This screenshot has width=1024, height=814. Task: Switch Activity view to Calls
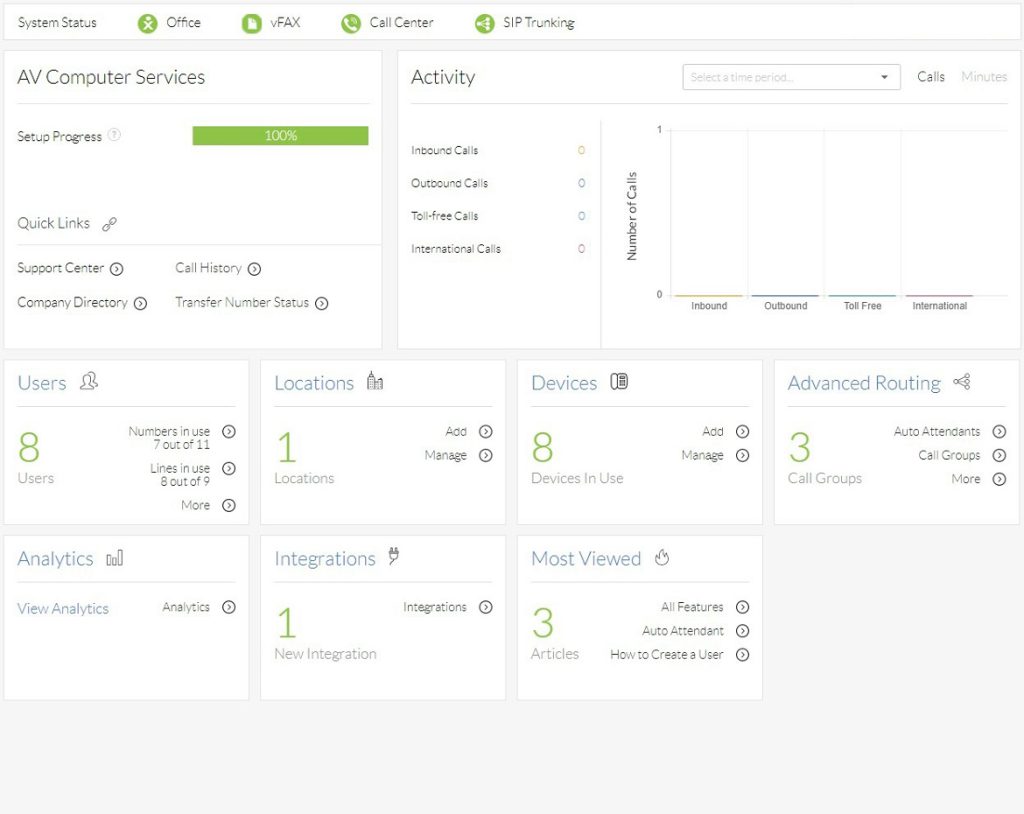930,77
